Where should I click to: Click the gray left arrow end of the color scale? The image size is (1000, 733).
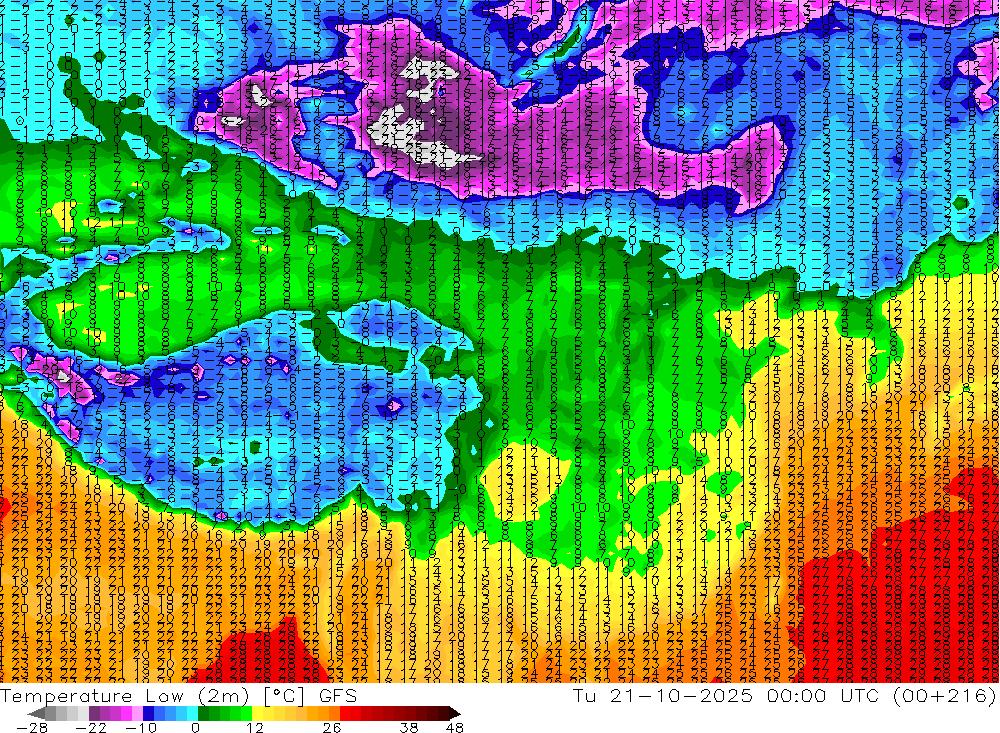tap(36, 713)
